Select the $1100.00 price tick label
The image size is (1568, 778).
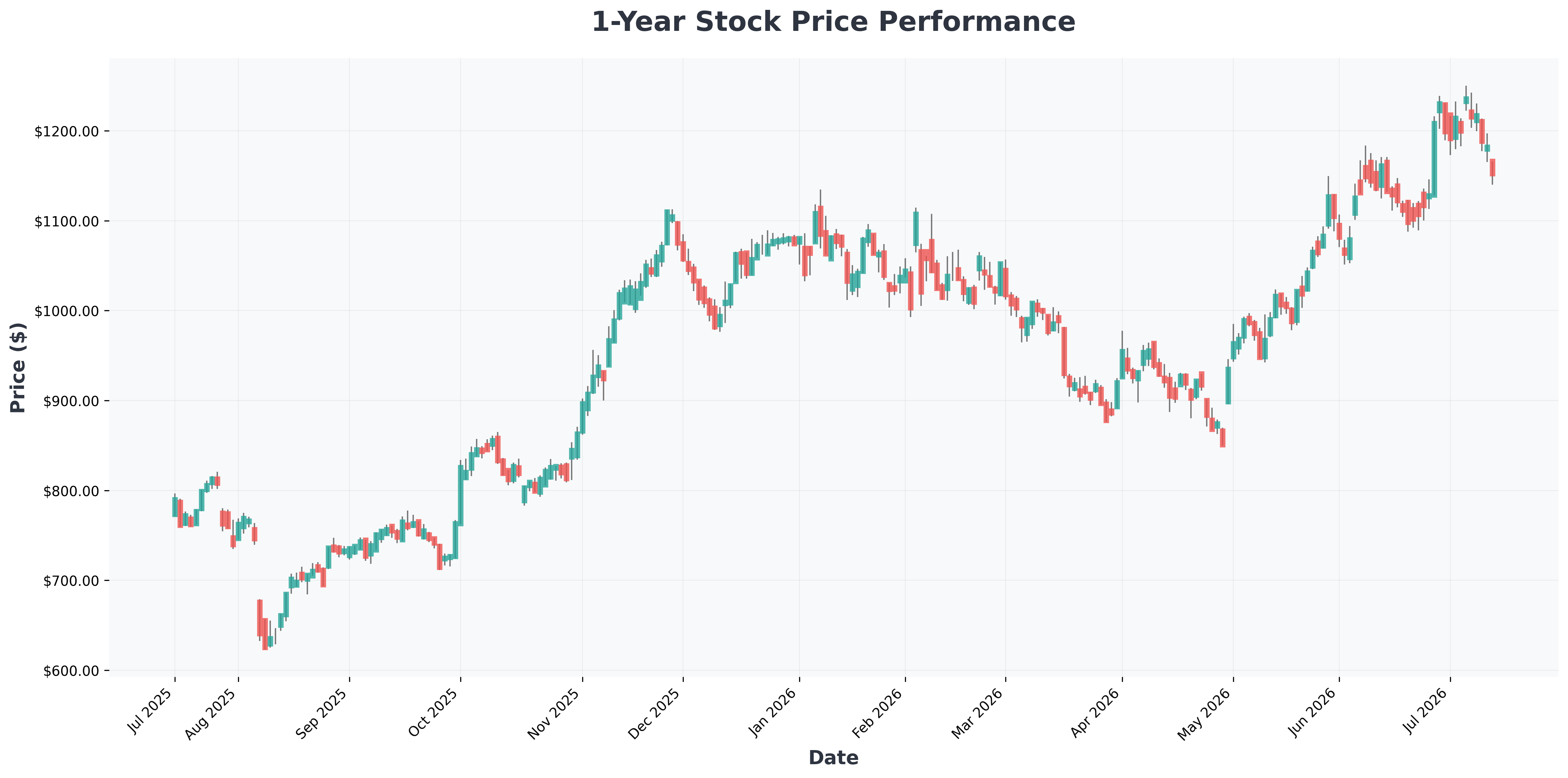[68, 221]
